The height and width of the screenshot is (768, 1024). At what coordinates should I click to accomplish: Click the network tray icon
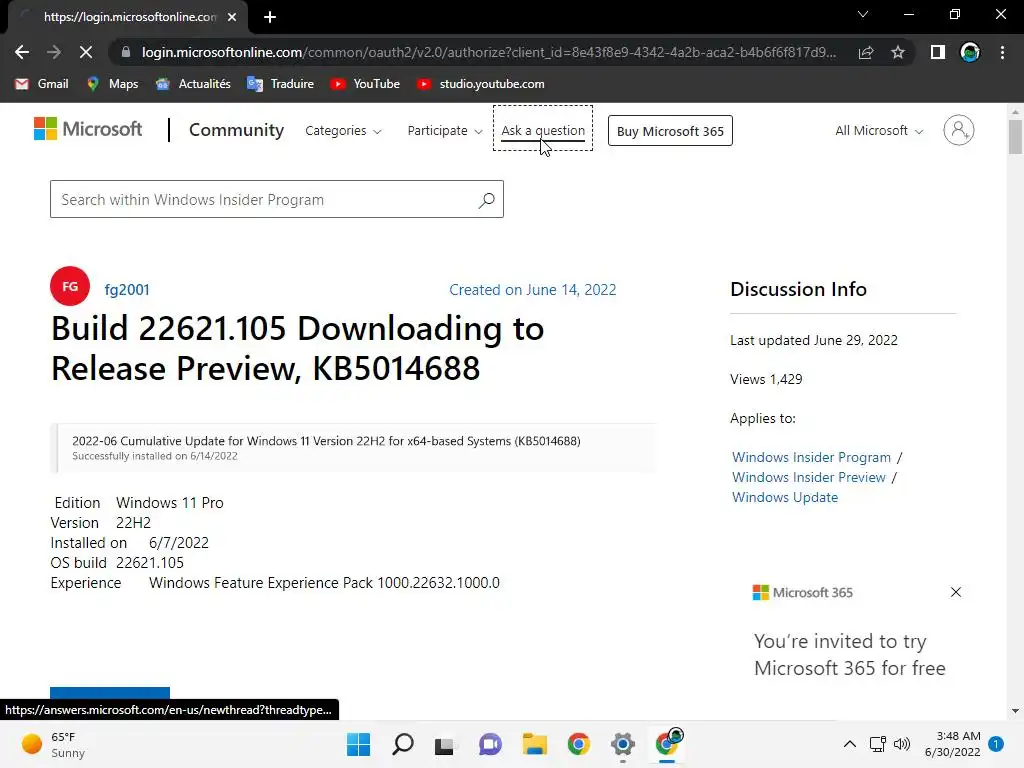coord(877,744)
